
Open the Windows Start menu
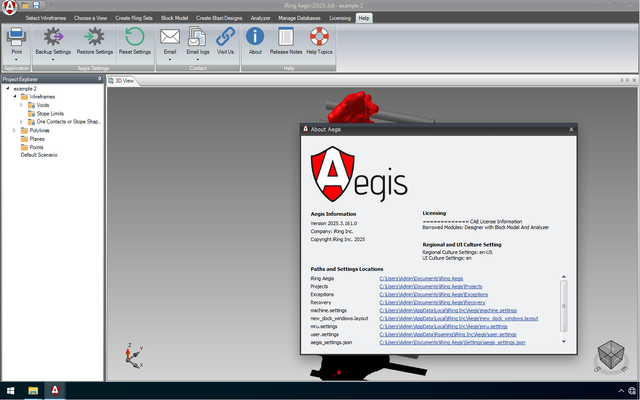pyautogui.click(x=11, y=391)
